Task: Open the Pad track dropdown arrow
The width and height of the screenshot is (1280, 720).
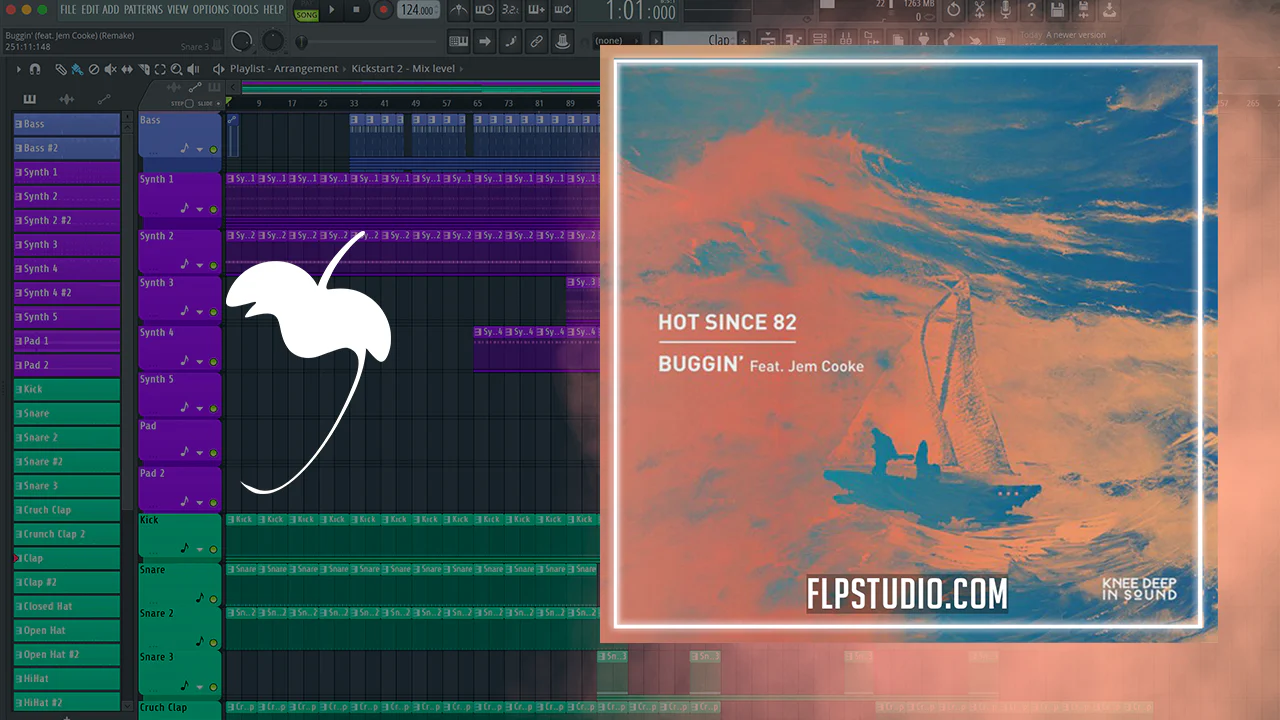Action: coord(200,454)
